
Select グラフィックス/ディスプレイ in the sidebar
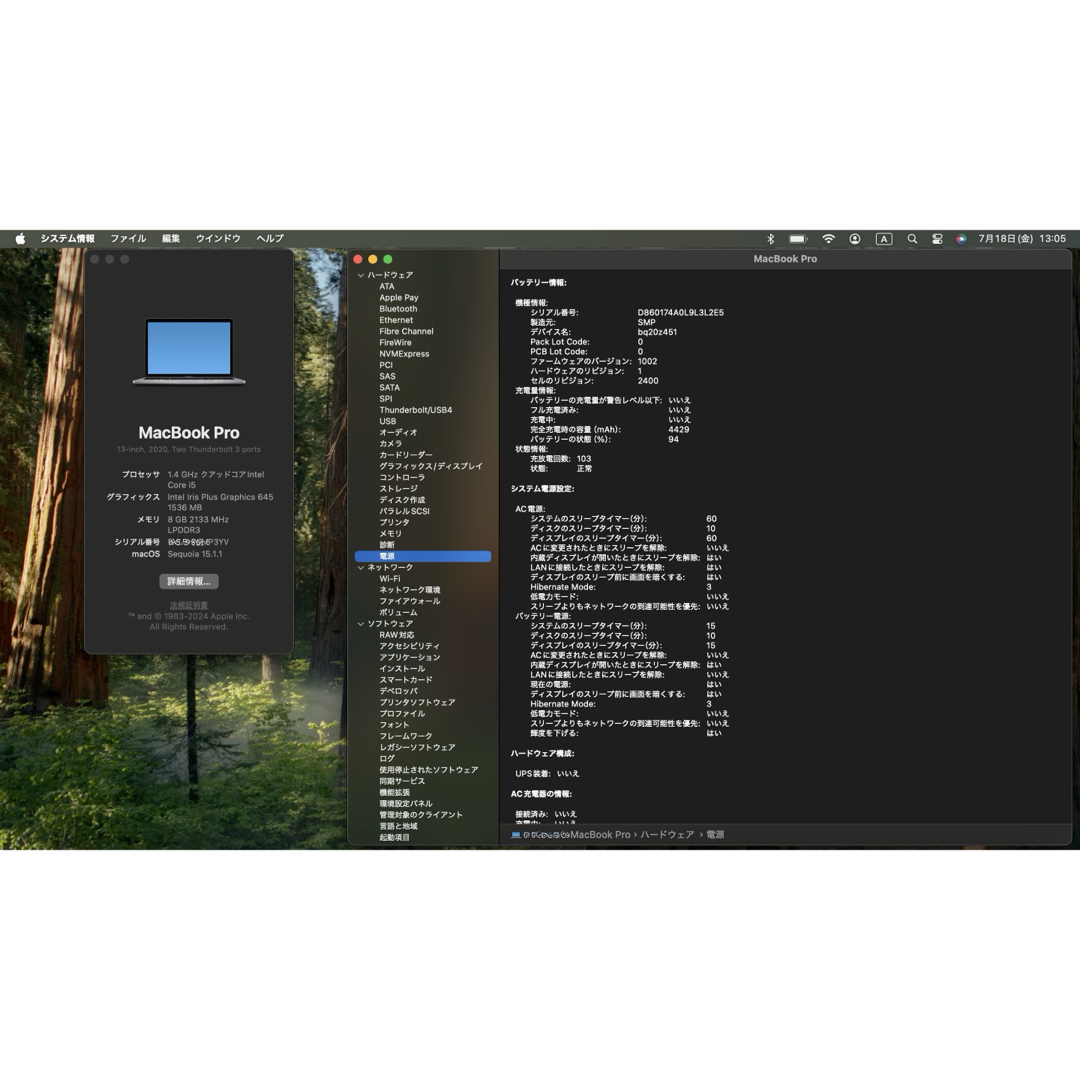(431, 466)
